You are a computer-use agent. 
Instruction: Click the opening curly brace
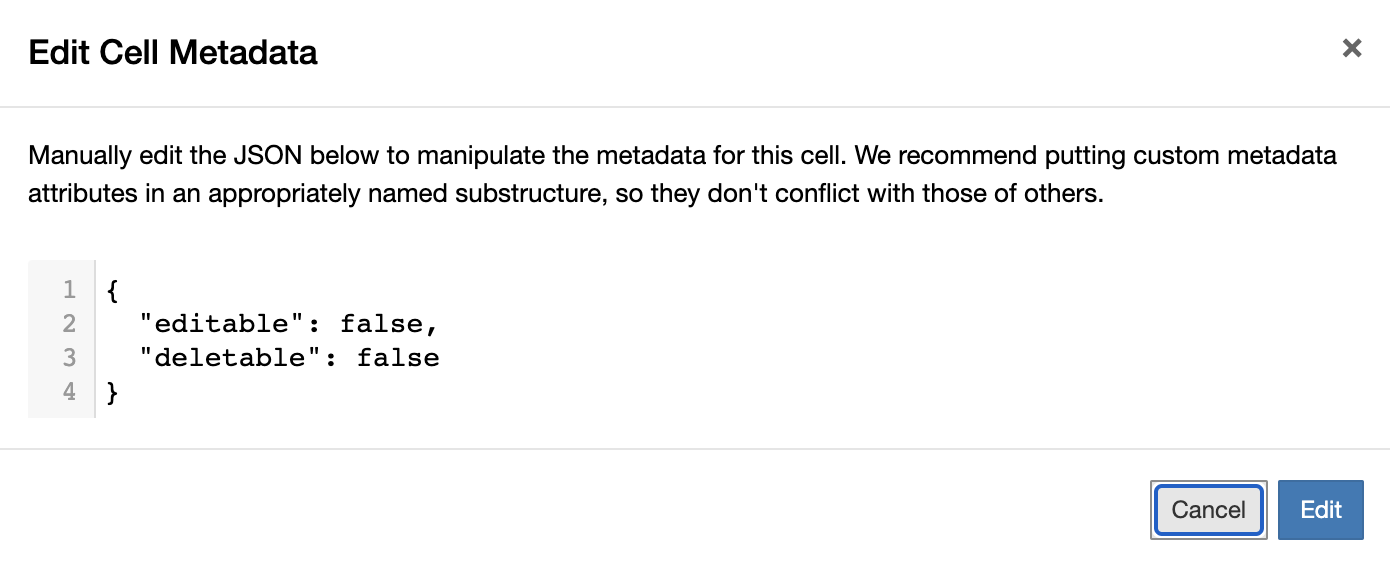(x=112, y=291)
